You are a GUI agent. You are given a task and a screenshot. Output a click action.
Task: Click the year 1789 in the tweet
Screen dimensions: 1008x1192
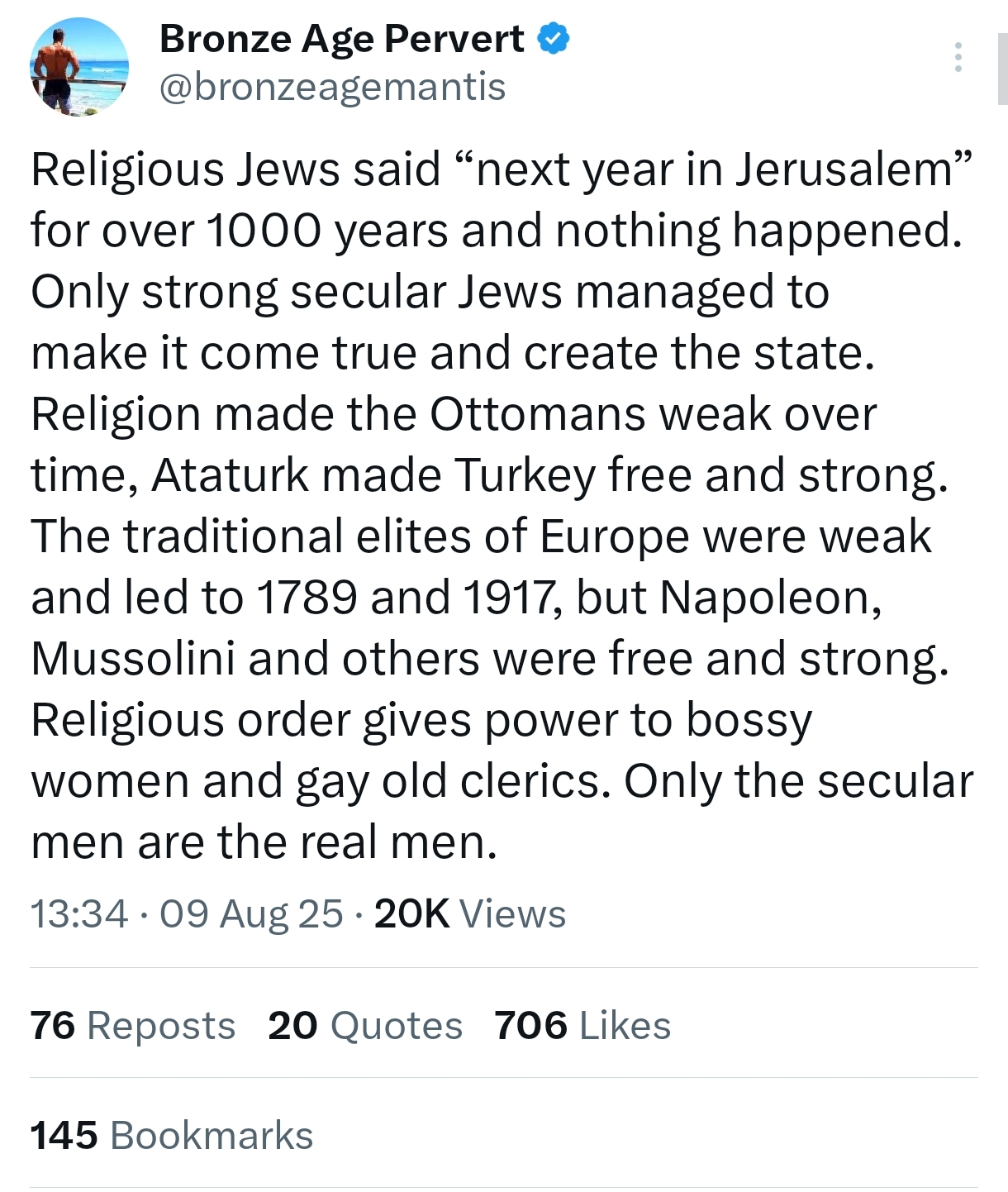307,598
